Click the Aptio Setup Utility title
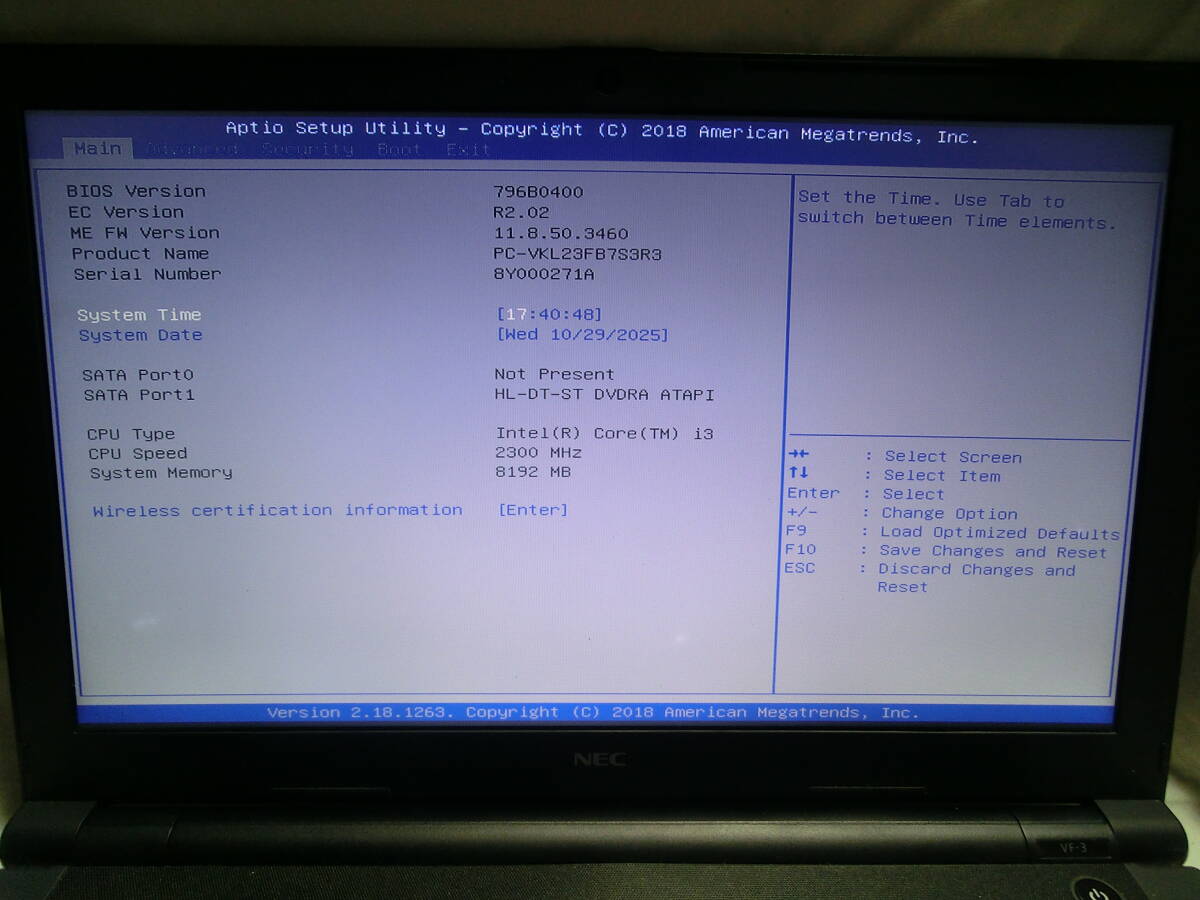This screenshot has height=900, width=1200. 602,131
